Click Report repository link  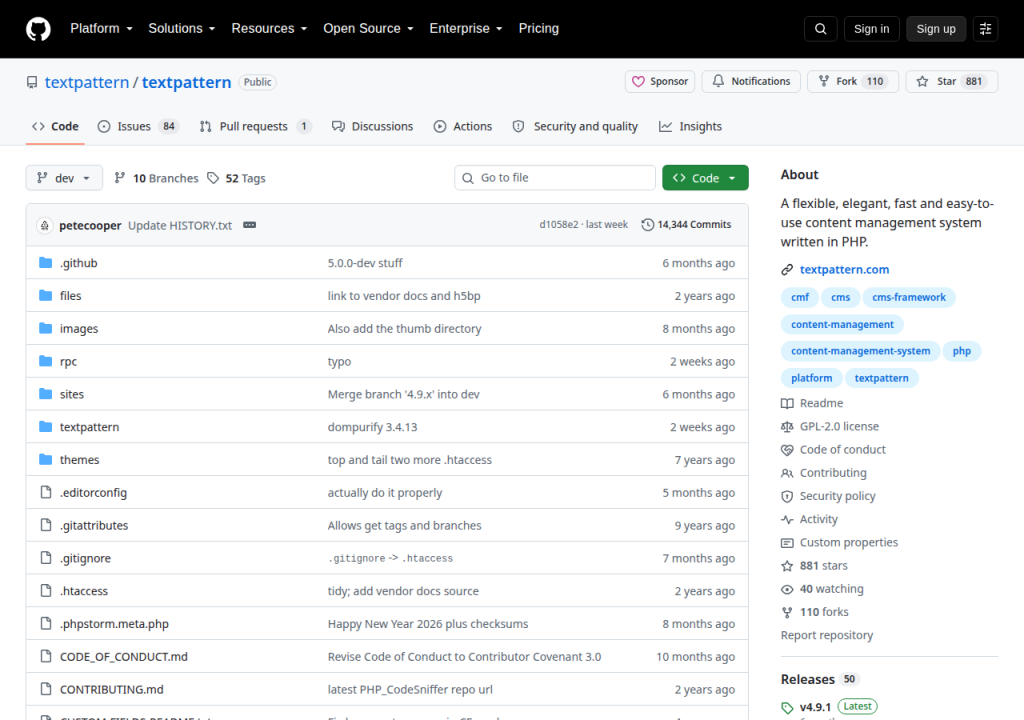[x=827, y=635]
